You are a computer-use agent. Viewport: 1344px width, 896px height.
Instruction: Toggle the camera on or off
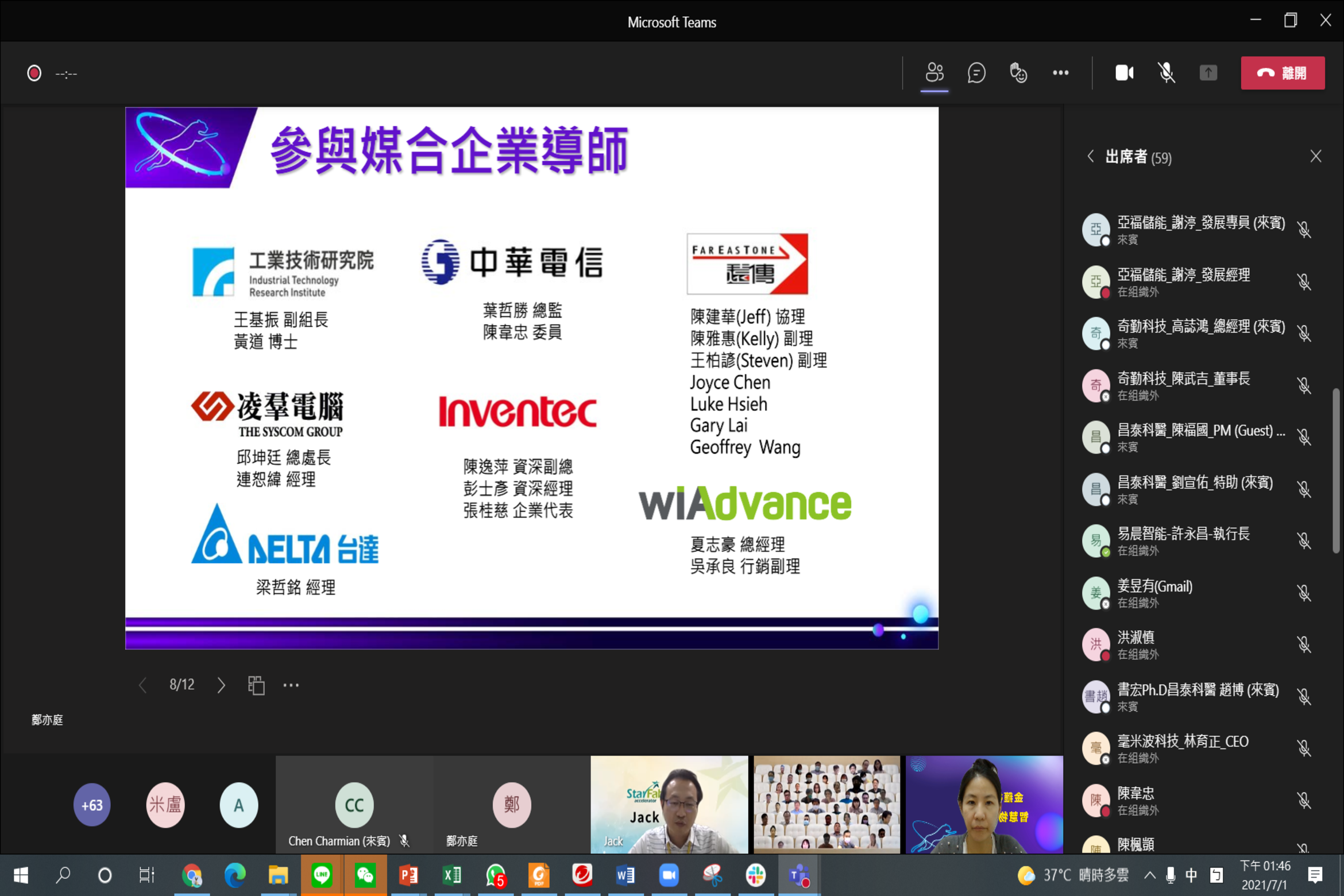tap(1124, 73)
